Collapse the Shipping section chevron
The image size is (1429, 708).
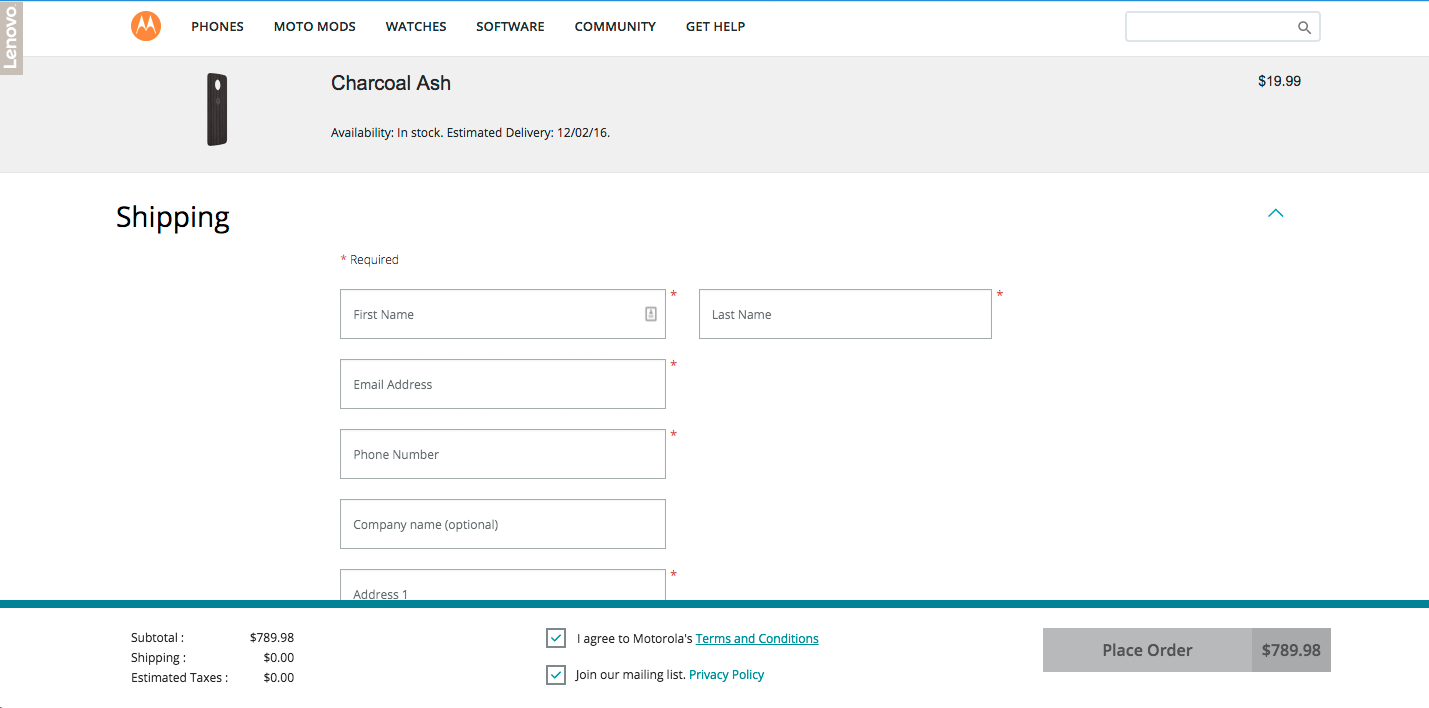(1275, 213)
